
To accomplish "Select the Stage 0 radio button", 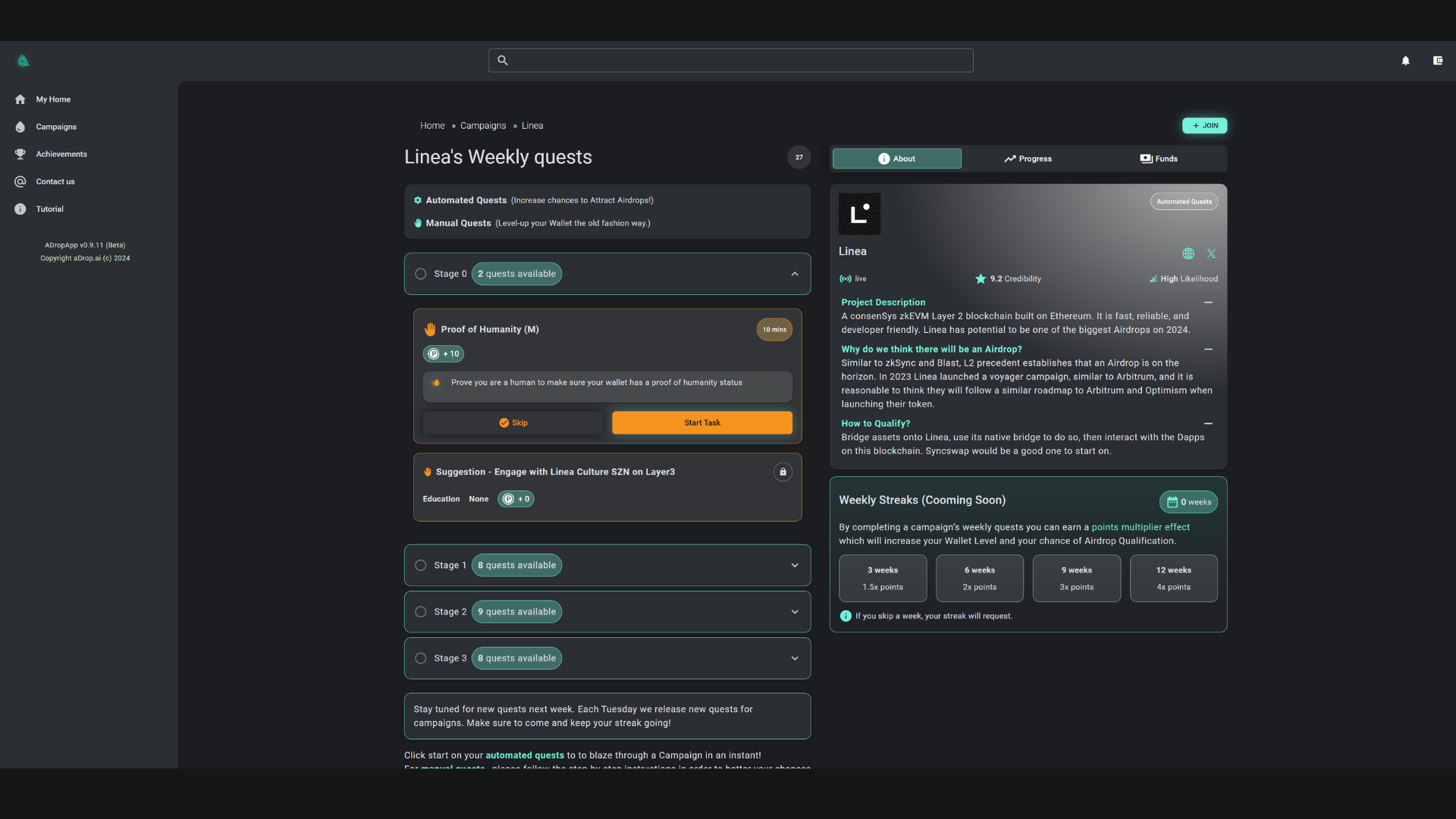I will (x=420, y=274).
